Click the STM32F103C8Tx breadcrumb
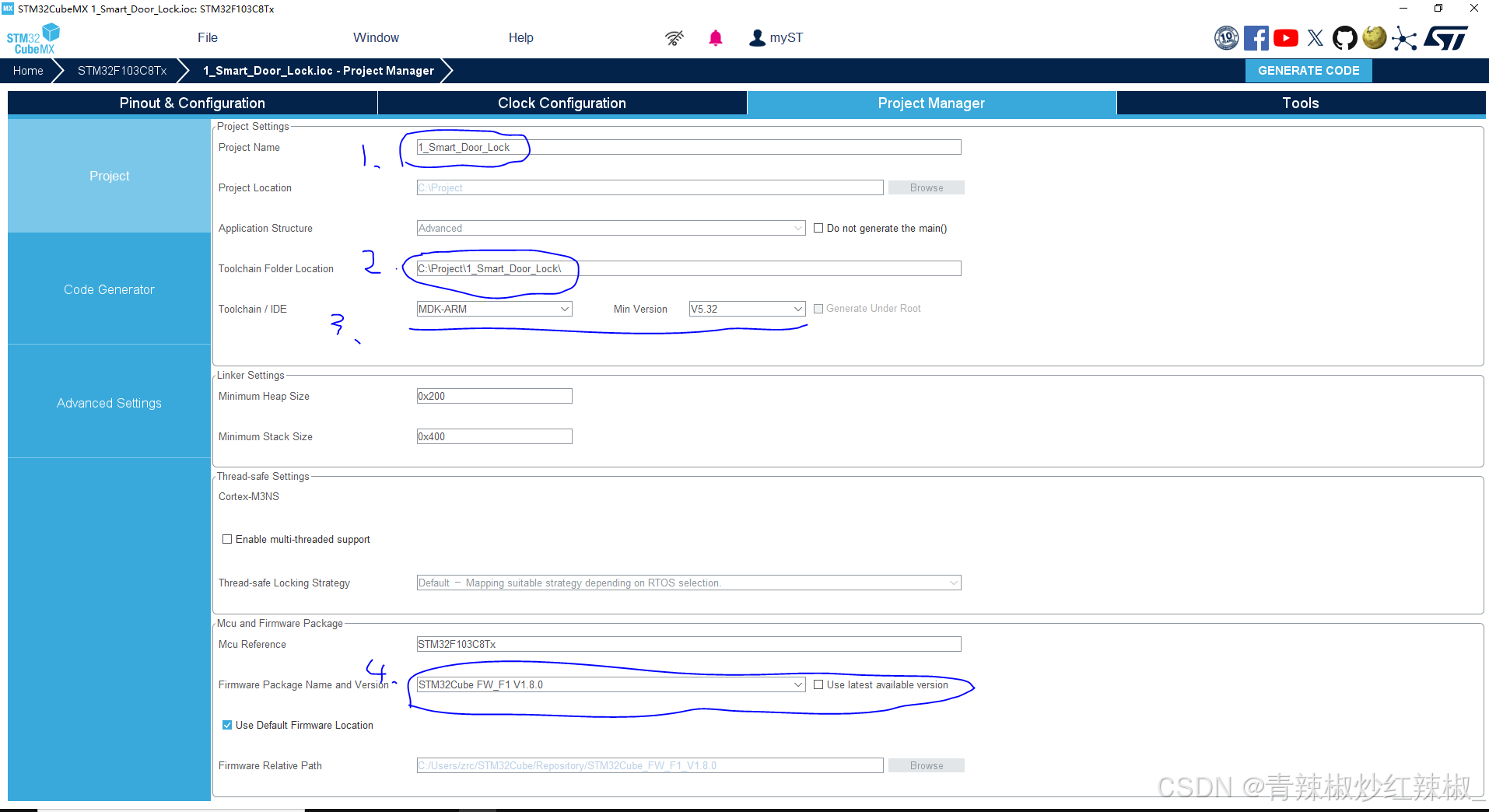 [x=122, y=71]
